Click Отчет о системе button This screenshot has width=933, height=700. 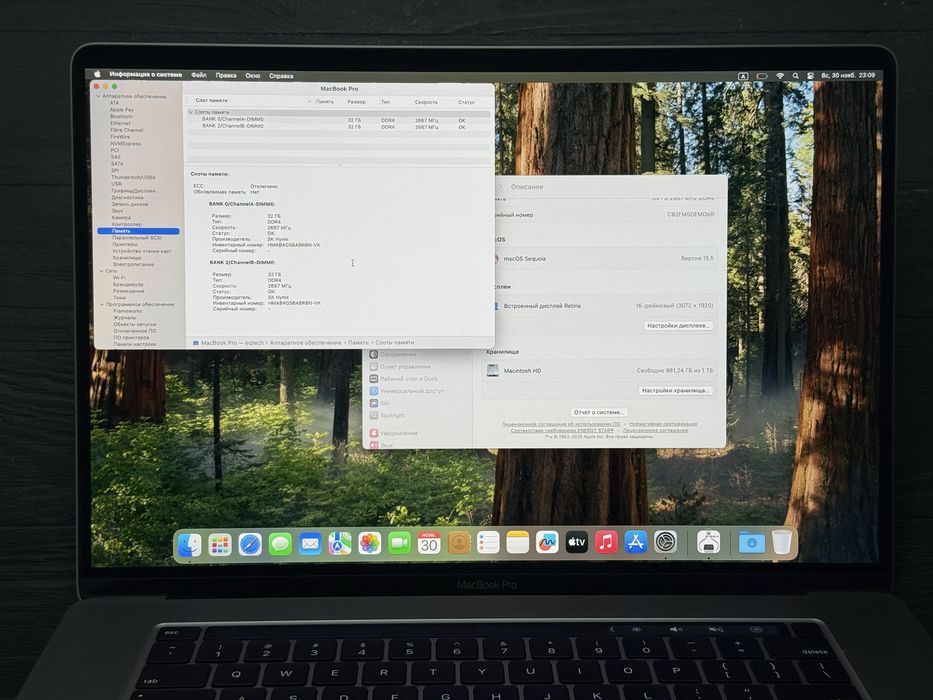coord(599,412)
